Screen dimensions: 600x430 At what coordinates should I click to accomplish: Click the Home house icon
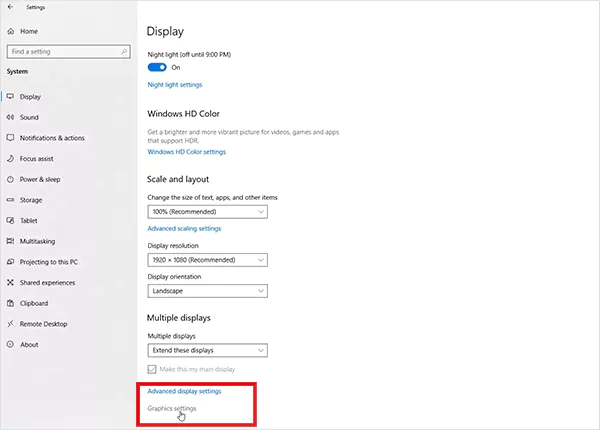11,31
